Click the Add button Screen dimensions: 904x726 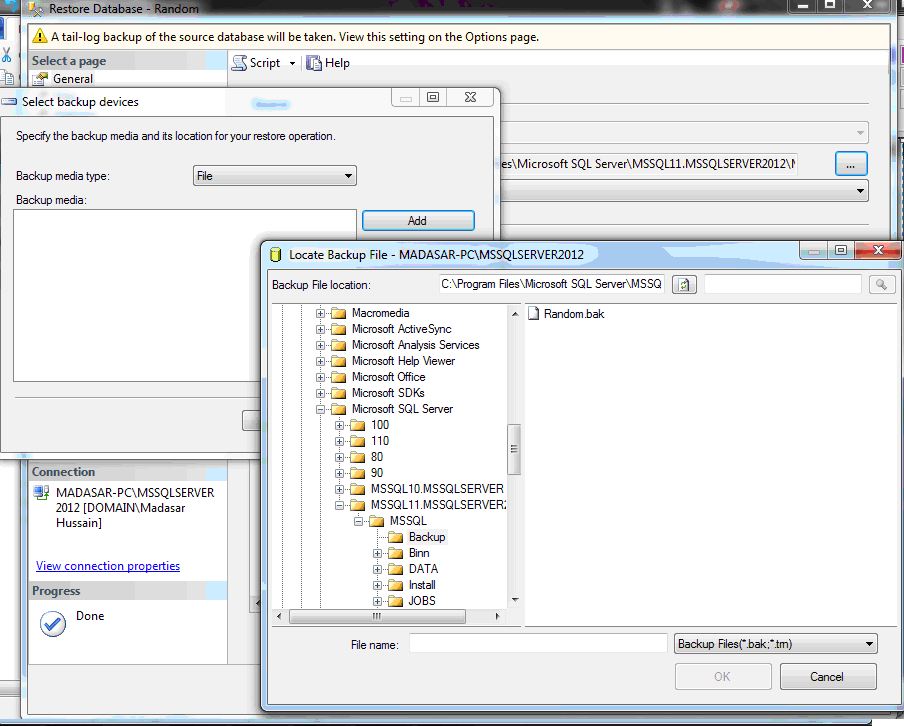coord(417,221)
